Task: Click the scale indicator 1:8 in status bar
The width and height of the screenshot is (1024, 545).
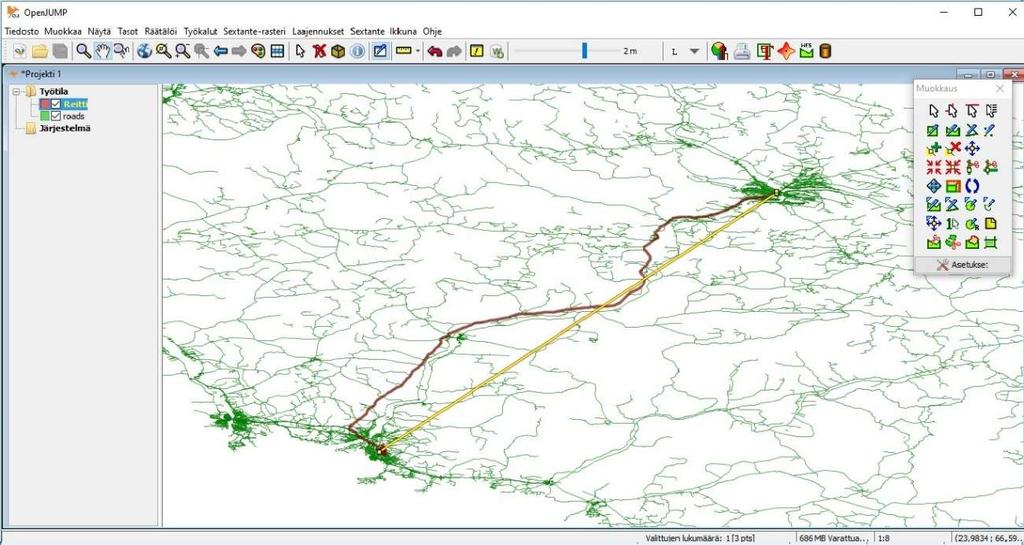Action: [x=884, y=538]
